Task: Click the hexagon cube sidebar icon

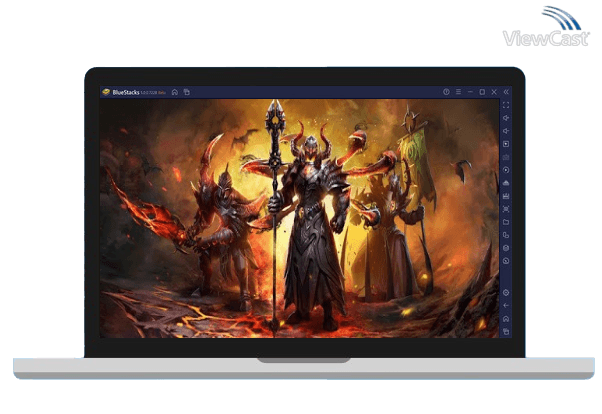Action: (x=506, y=248)
